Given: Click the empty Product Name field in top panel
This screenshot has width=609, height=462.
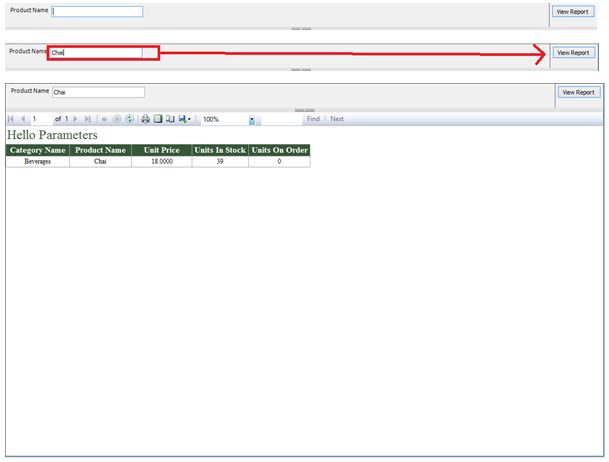Looking at the screenshot, I should point(97,11).
